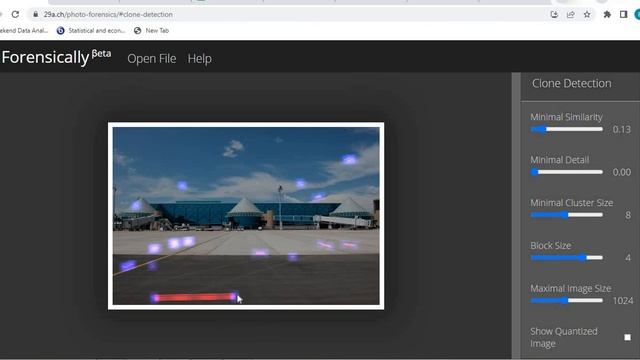
Task: Click the padlock site info icon
Action: coord(36,14)
